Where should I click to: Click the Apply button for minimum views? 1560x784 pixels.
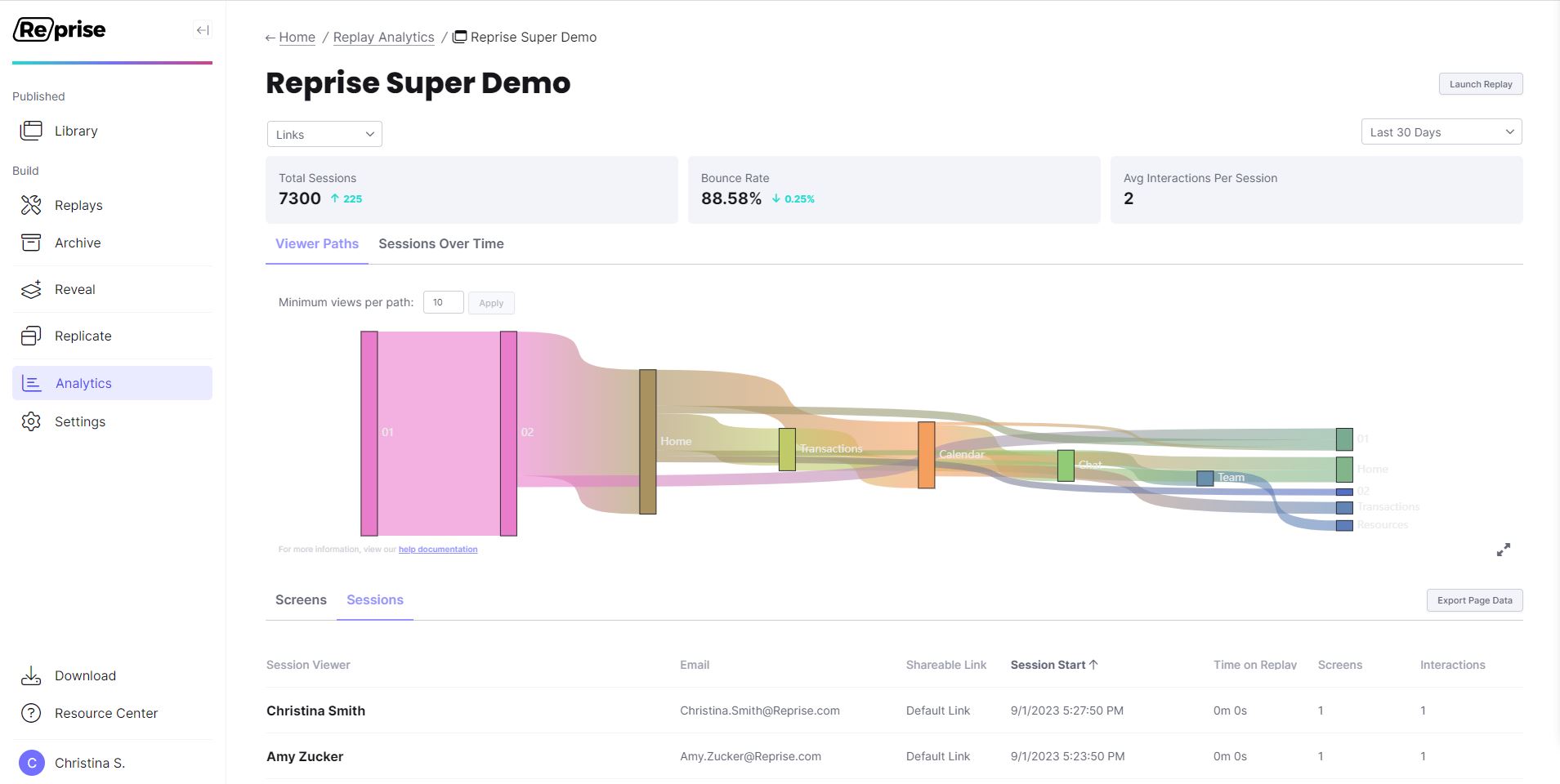491,303
